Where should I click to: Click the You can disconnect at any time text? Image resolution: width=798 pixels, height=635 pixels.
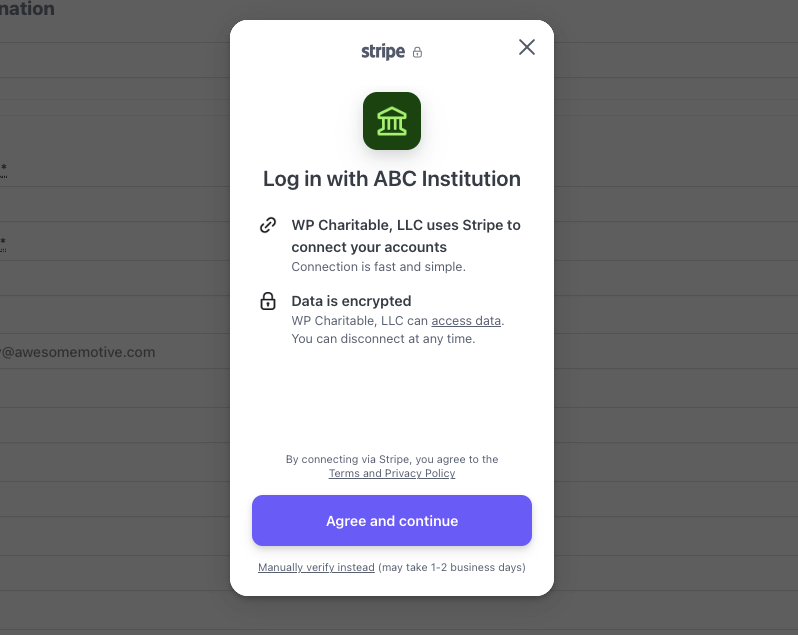383,339
